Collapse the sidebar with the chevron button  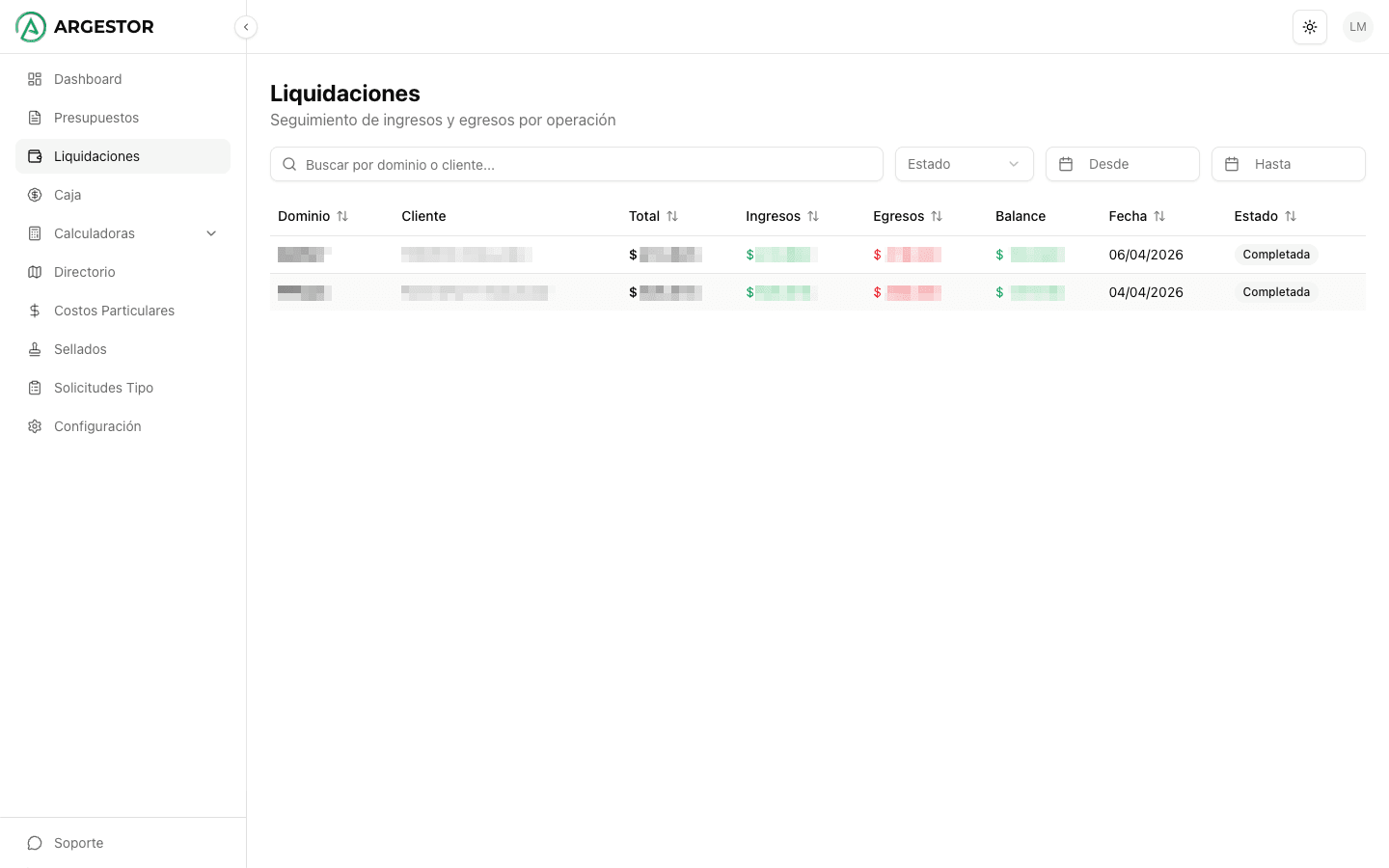[x=246, y=27]
